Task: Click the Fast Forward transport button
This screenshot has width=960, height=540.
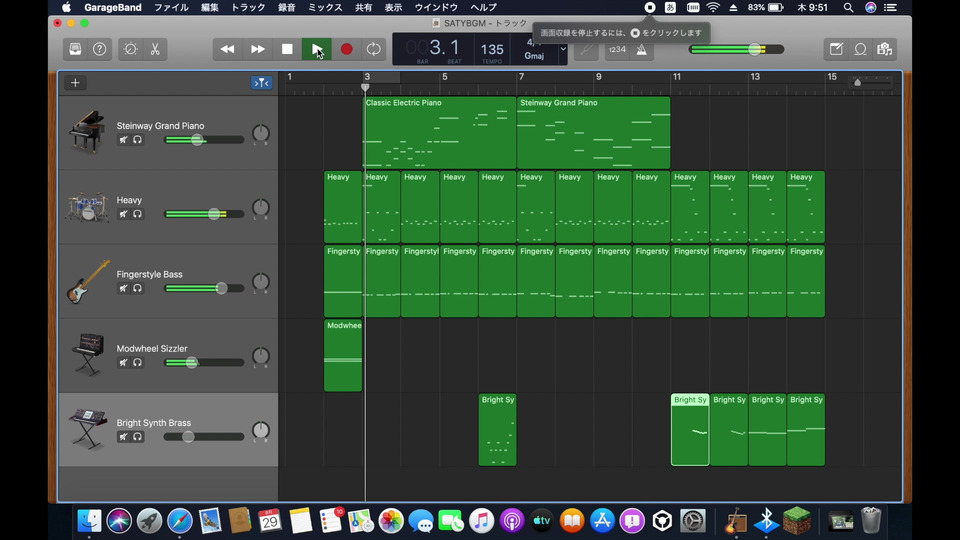Action: click(257, 49)
